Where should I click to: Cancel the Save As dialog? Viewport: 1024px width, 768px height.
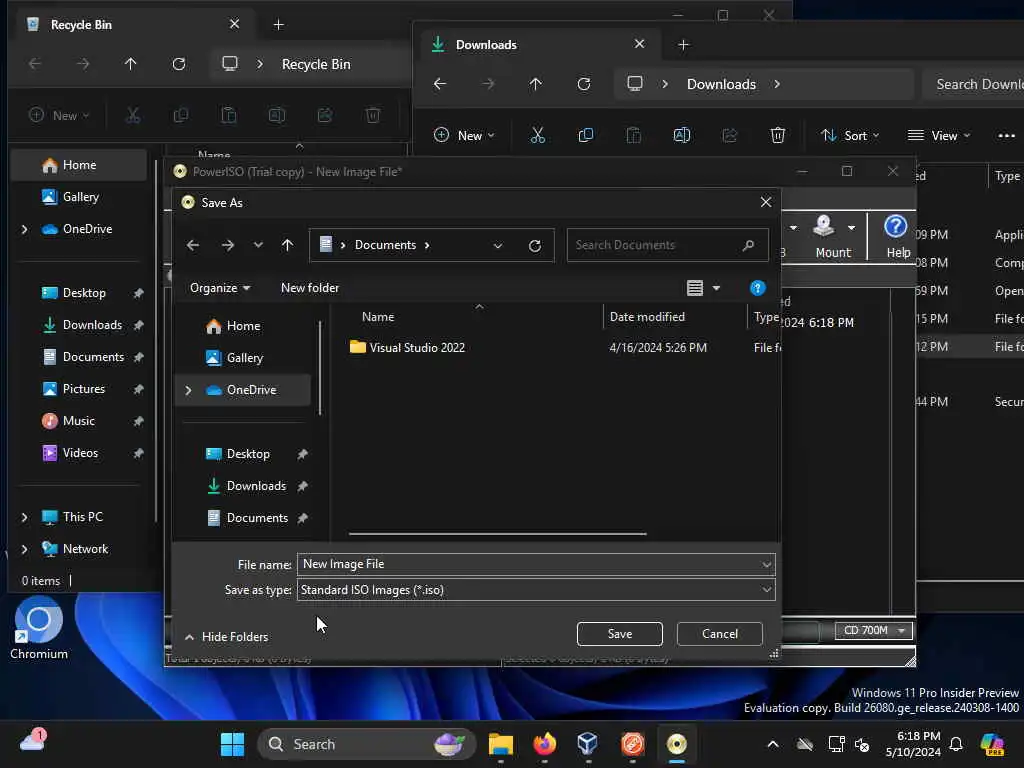tap(720, 633)
